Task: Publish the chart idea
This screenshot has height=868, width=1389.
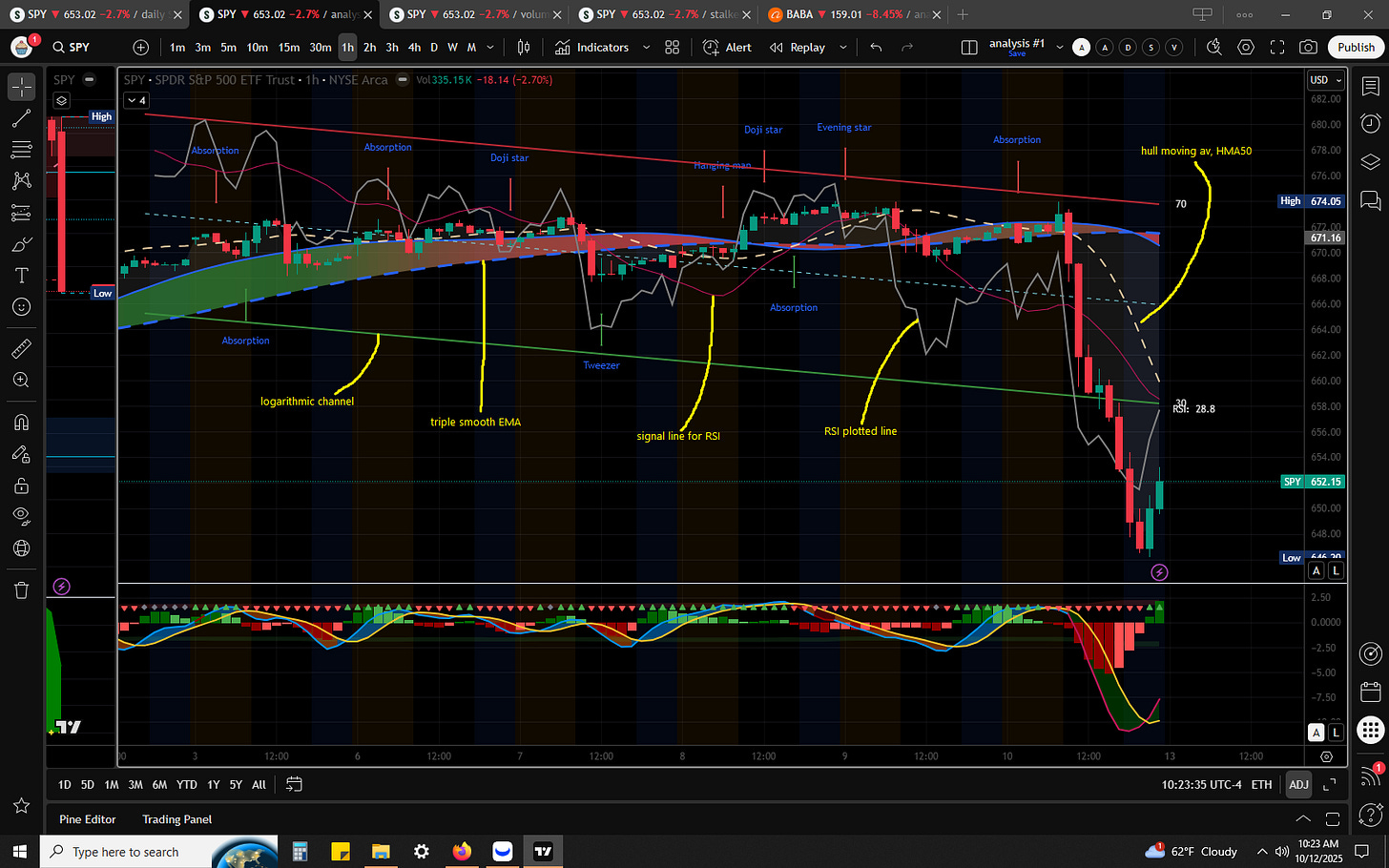Action: [1356, 47]
